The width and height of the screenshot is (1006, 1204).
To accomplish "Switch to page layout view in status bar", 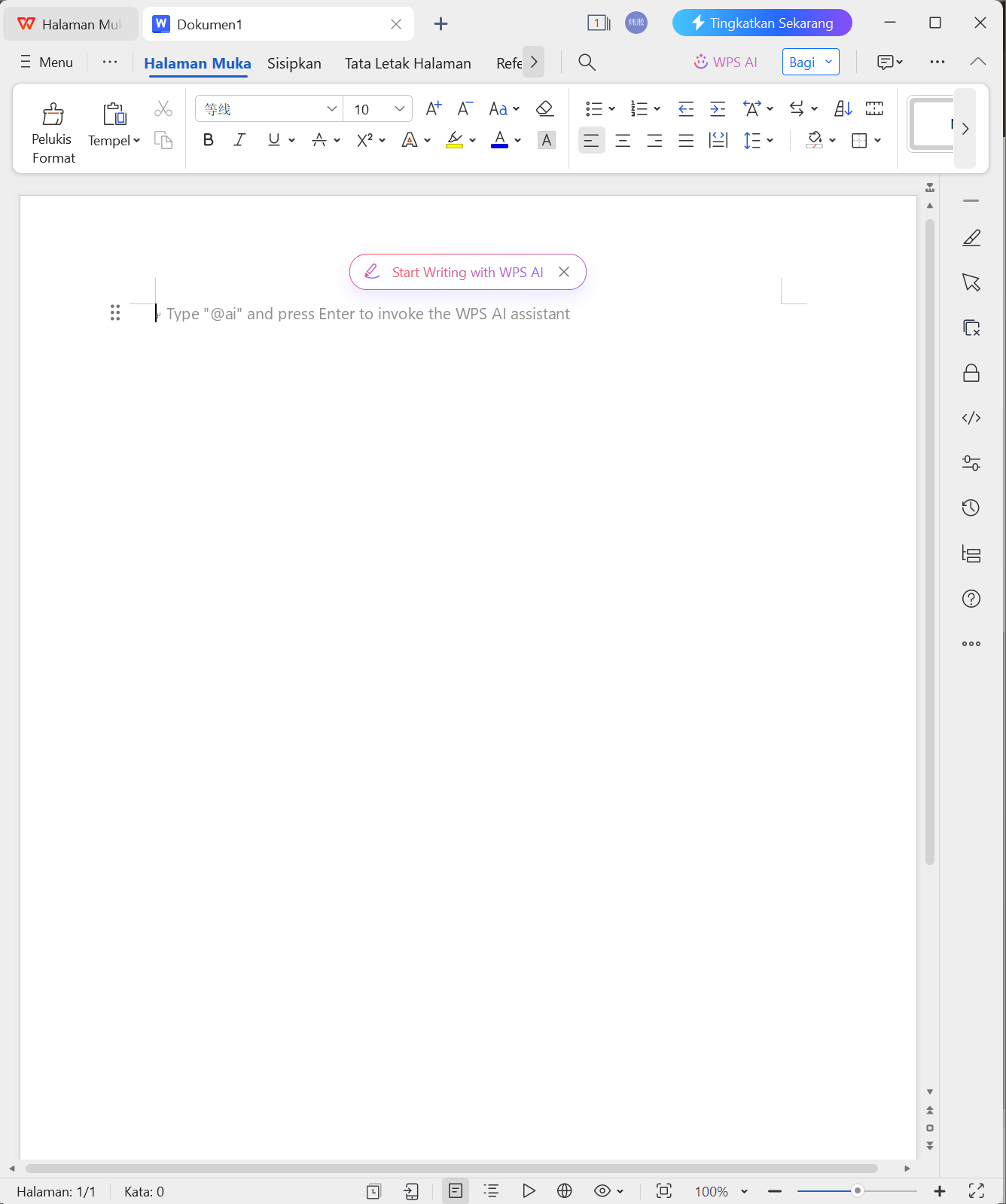I will coord(456,1190).
